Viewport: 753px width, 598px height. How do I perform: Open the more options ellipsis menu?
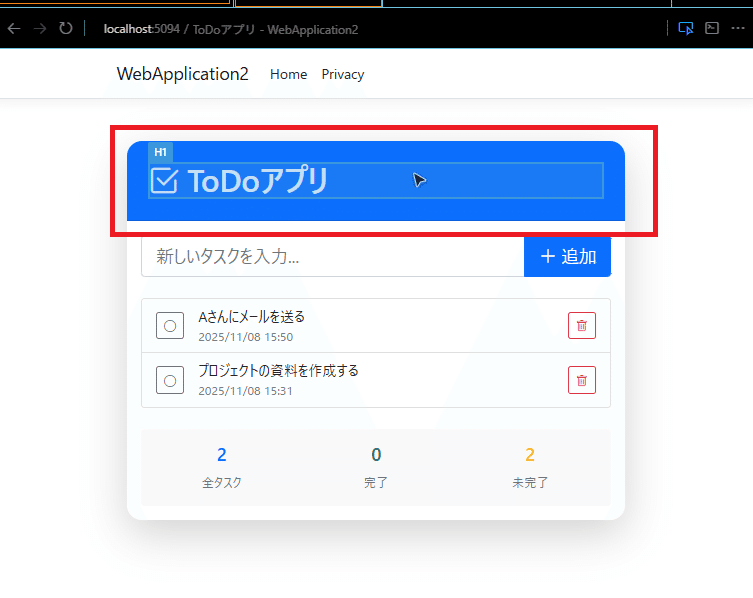point(738,28)
